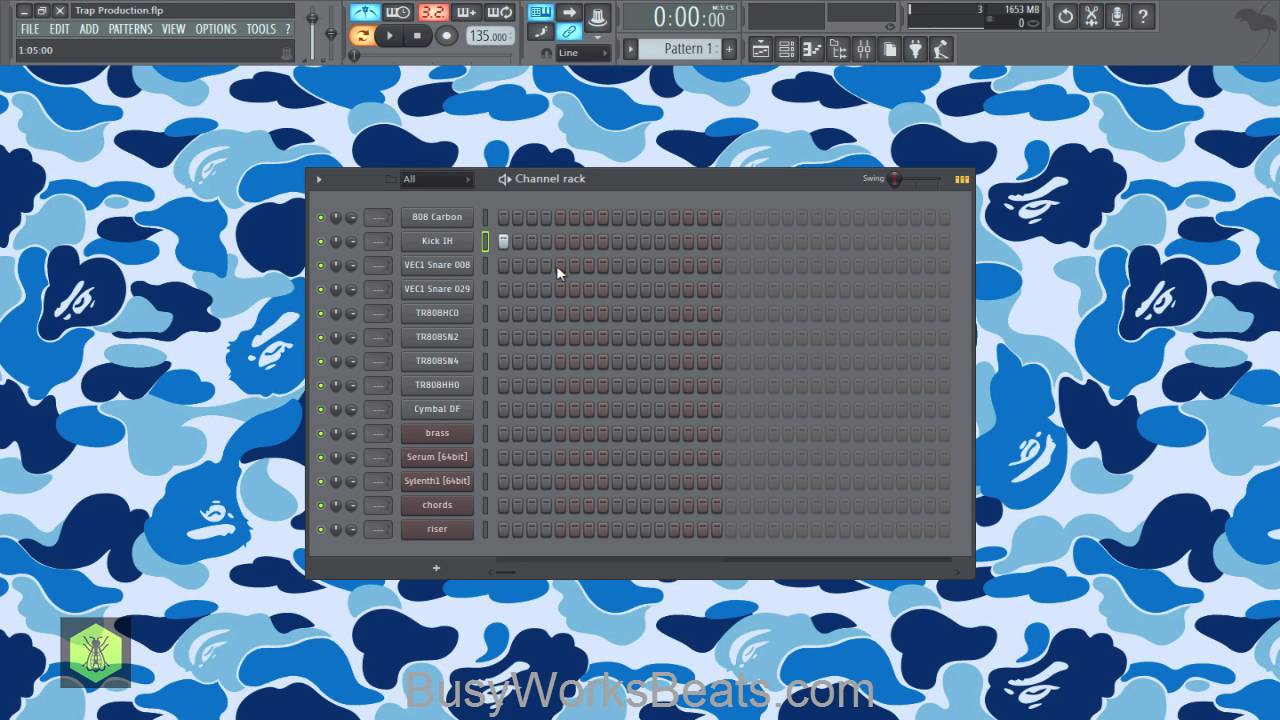
Task: Enable the overdub blend recording icon
Action: coord(466,12)
